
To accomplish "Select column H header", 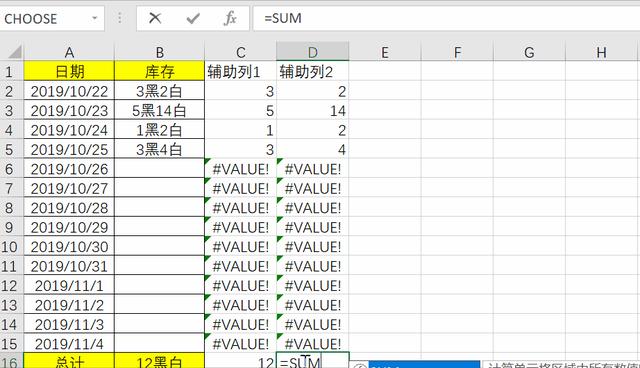I will click(601, 52).
